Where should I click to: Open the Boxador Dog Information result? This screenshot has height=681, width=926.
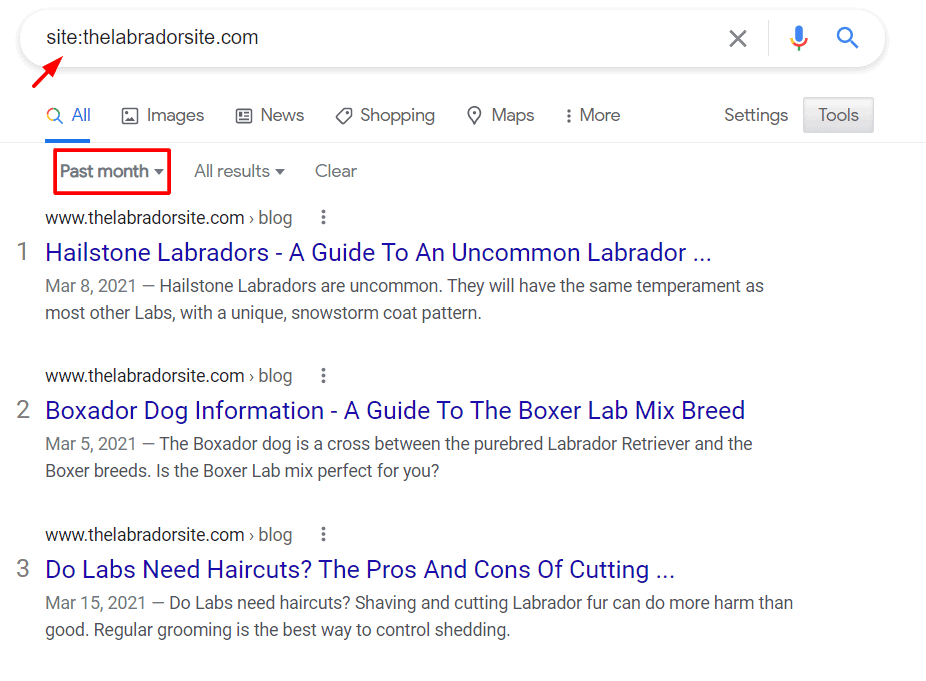point(394,410)
